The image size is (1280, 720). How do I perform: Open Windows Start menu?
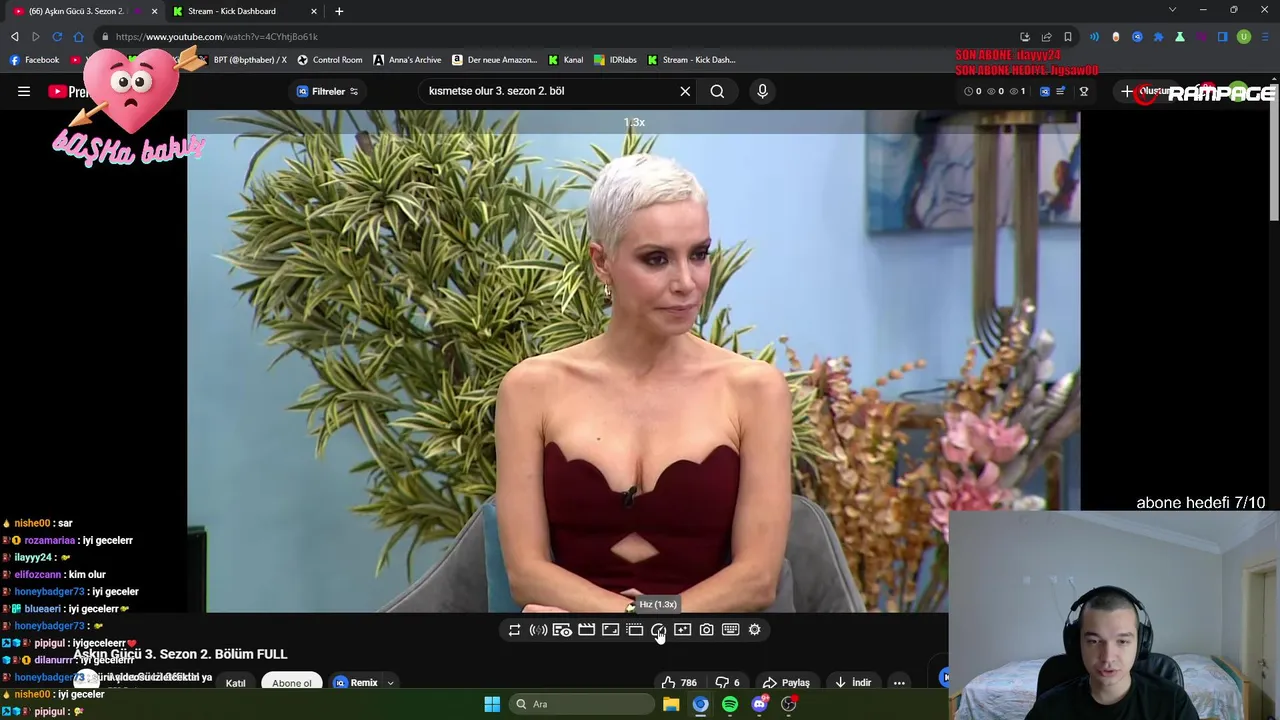tap(492, 704)
